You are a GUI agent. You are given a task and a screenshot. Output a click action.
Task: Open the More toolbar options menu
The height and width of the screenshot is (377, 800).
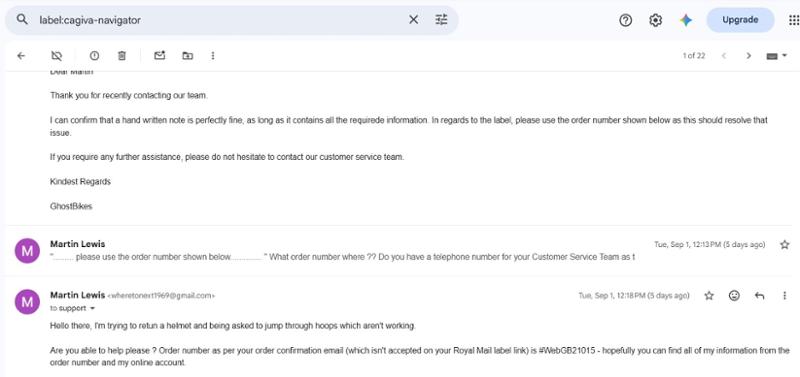[213, 56]
